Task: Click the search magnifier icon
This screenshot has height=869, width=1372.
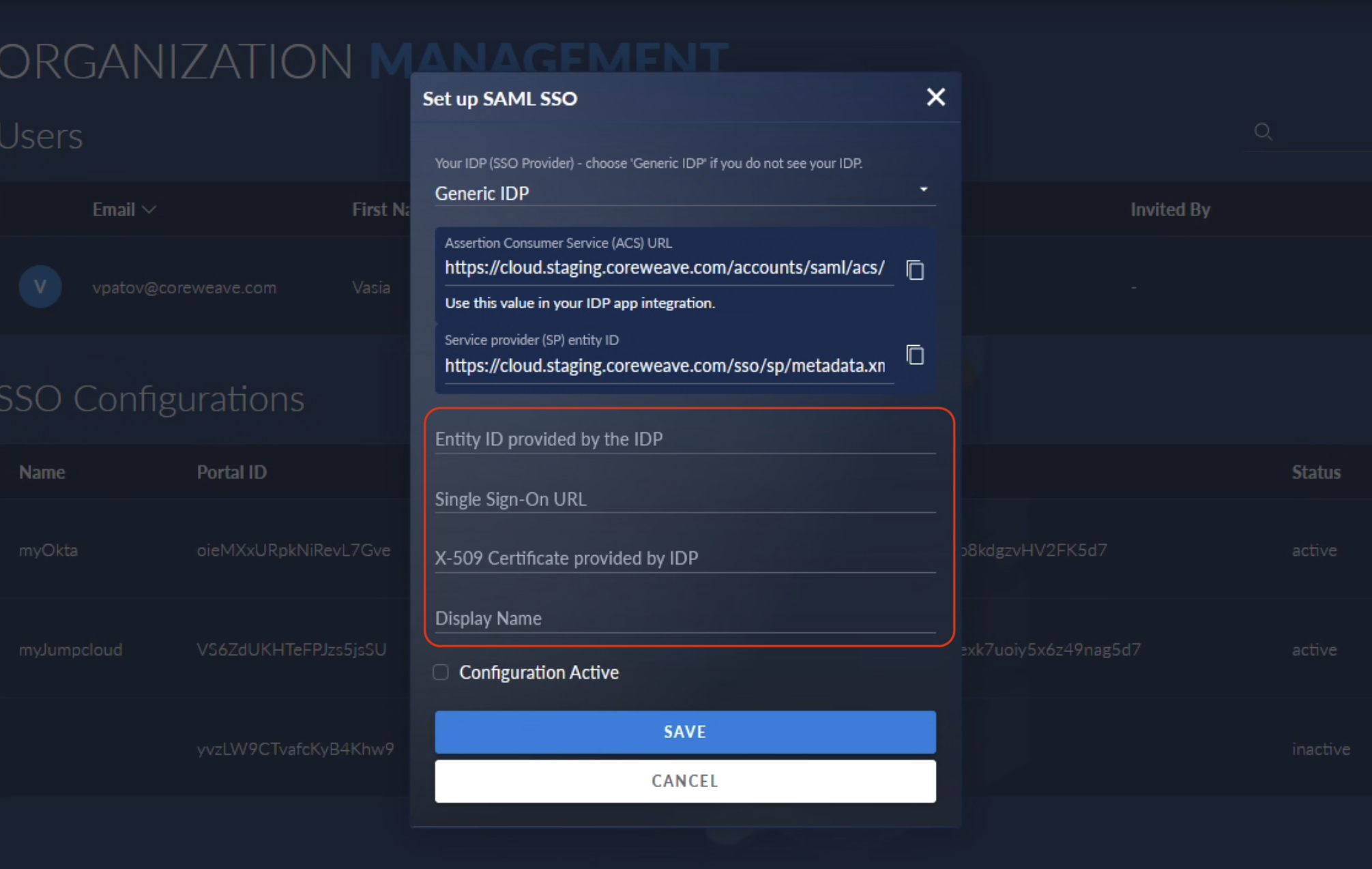Action: [x=1263, y=132]
